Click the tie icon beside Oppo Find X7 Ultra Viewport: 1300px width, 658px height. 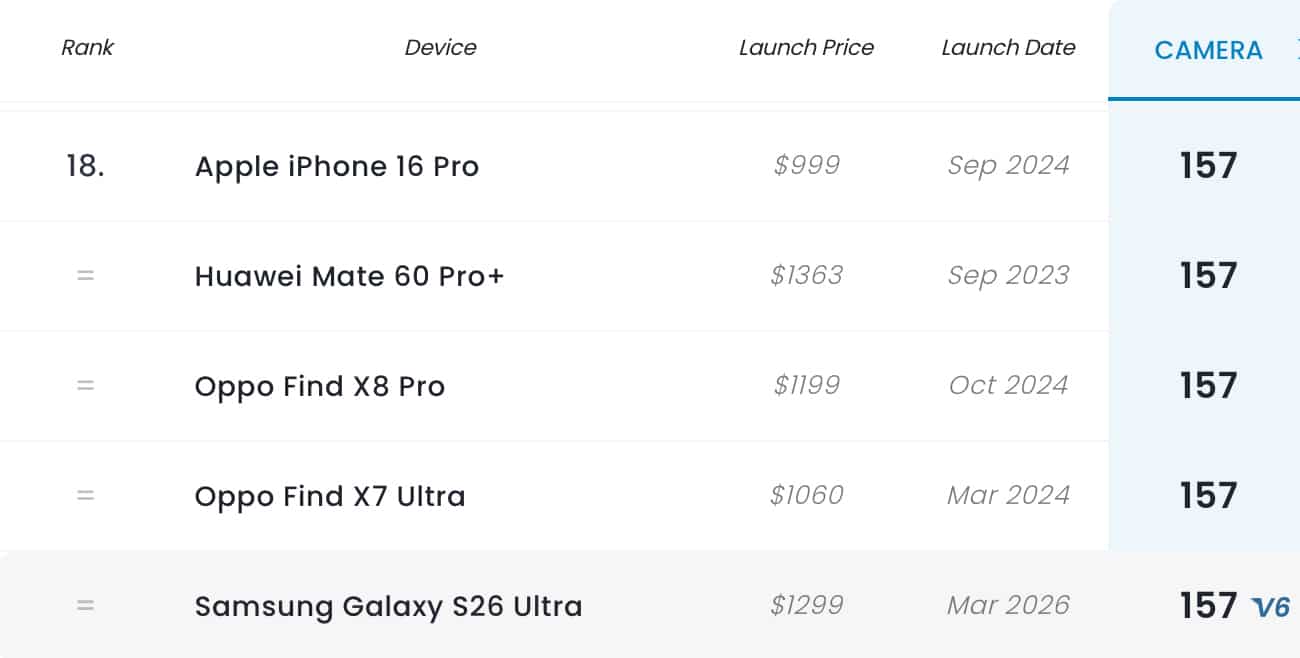[85, 496]
